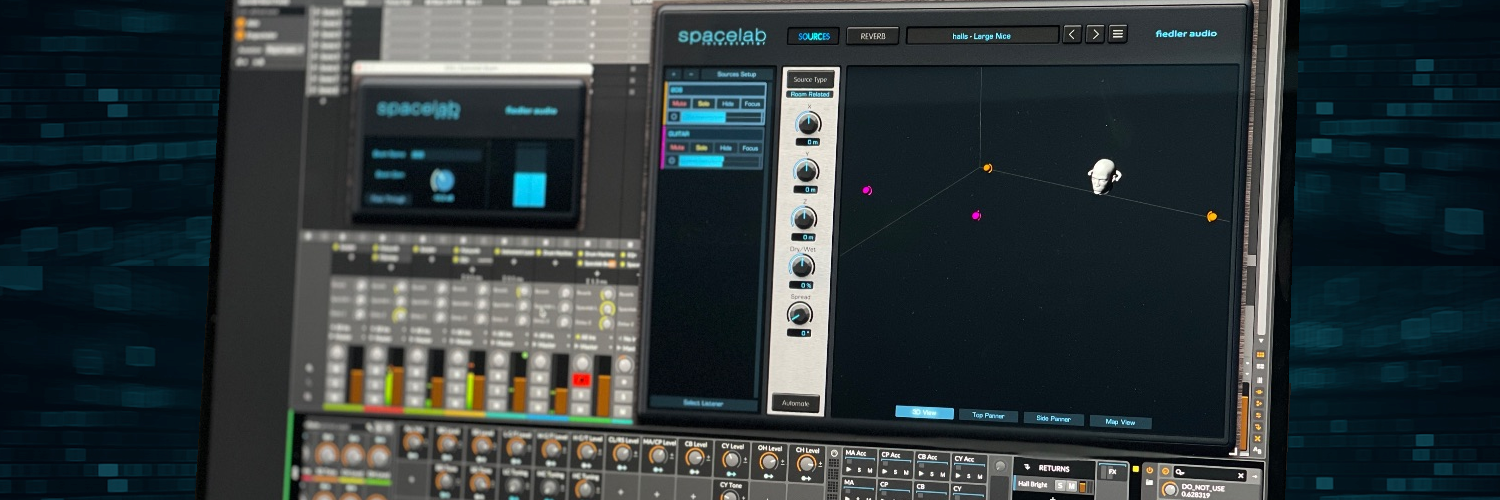
Task: Click the Spread value field showing 0°
Action: point(799,333)
